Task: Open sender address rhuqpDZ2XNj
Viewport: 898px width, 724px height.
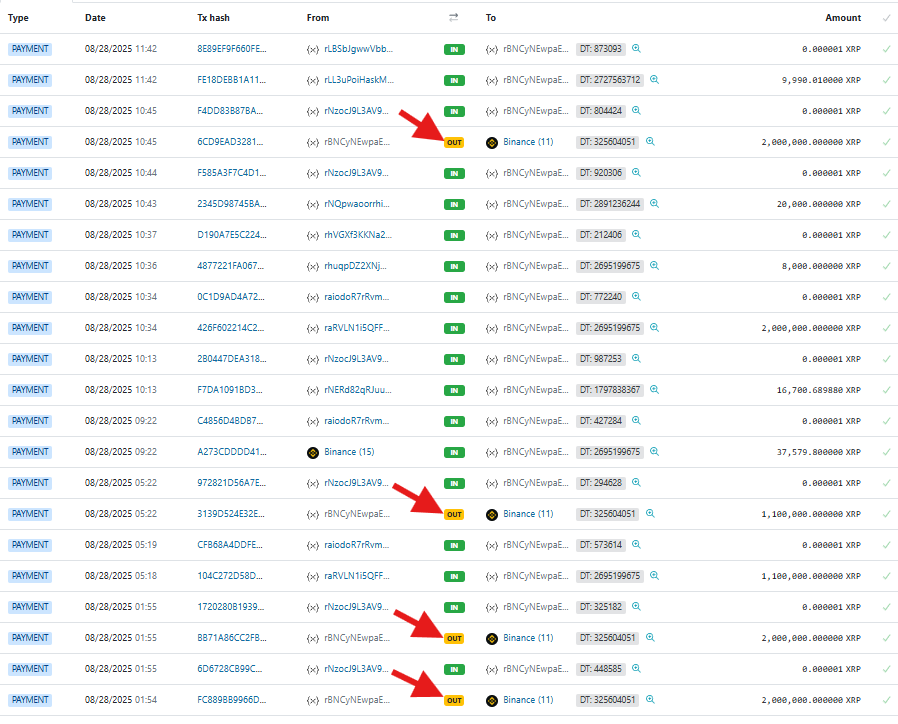Action: click(x=355, y=265)
